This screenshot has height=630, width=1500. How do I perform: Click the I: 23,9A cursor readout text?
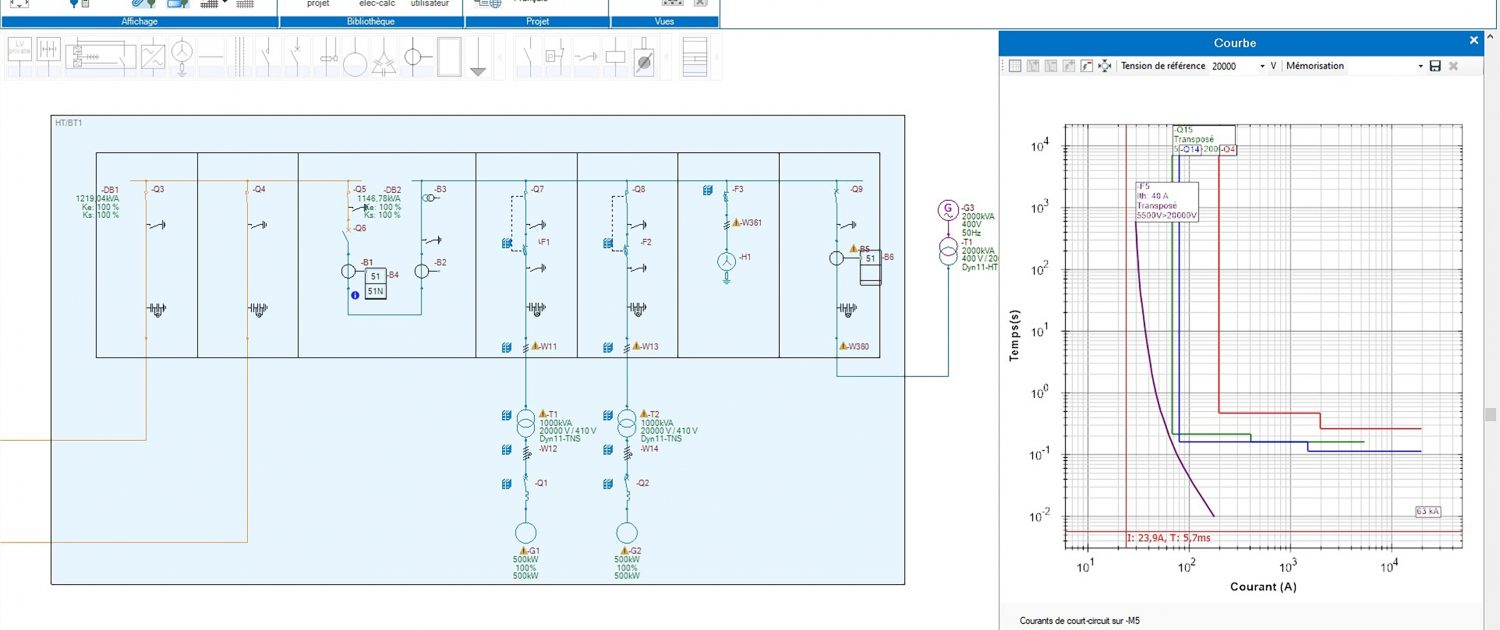(x=1169, y=538)
